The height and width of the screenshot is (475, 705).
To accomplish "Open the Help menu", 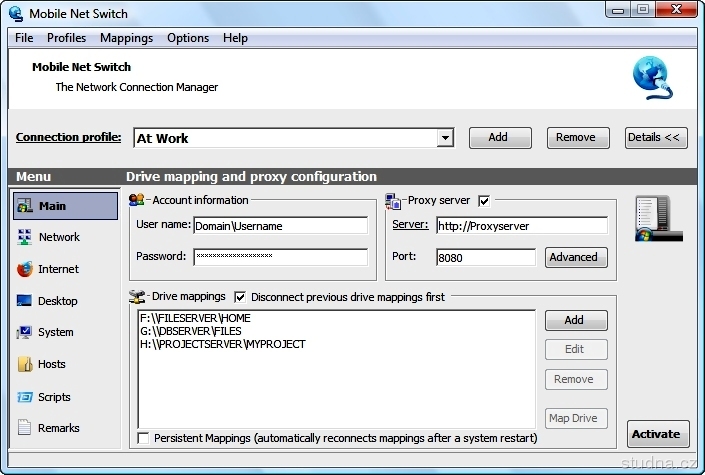I will click(235, 38).
